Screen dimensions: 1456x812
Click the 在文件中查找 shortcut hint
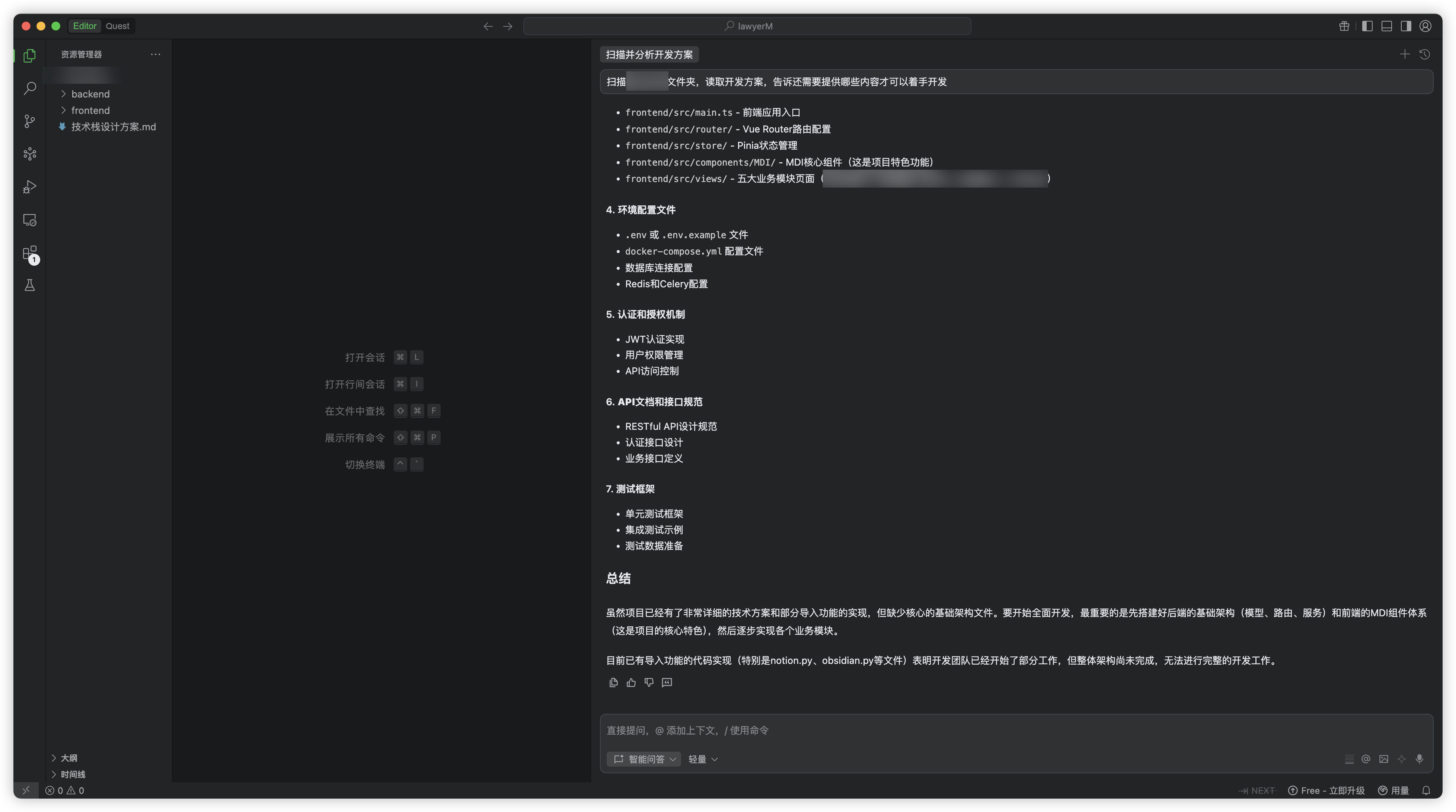(383, 410)
